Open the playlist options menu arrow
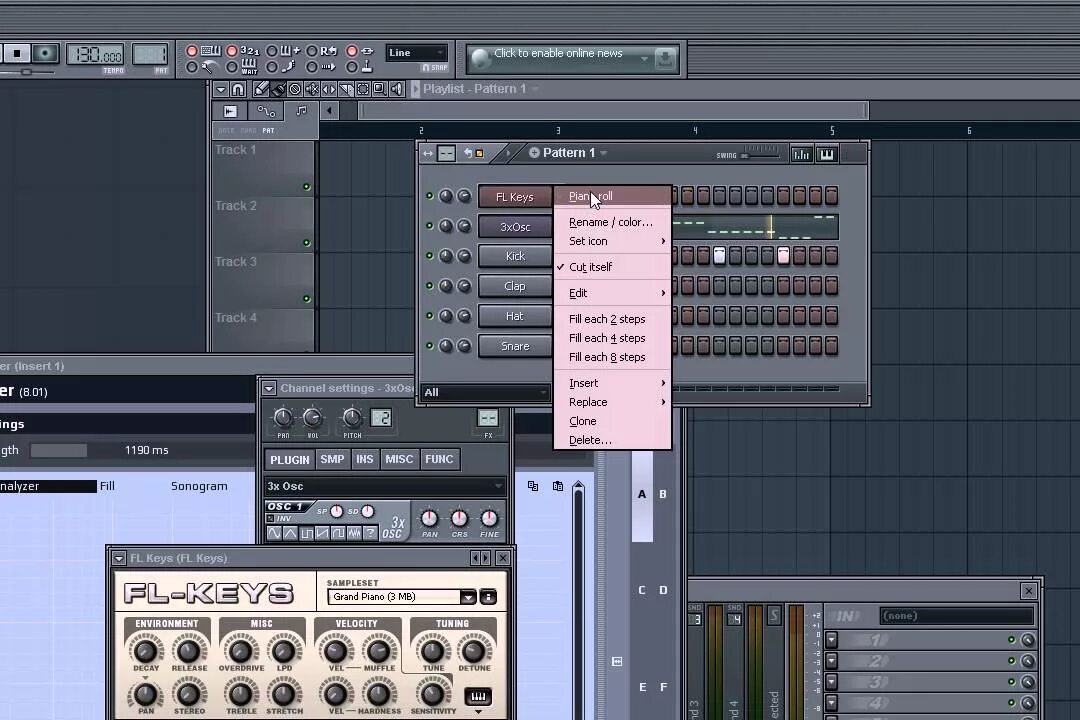The height and width of the screenshot is (720, 1080). 220,89
